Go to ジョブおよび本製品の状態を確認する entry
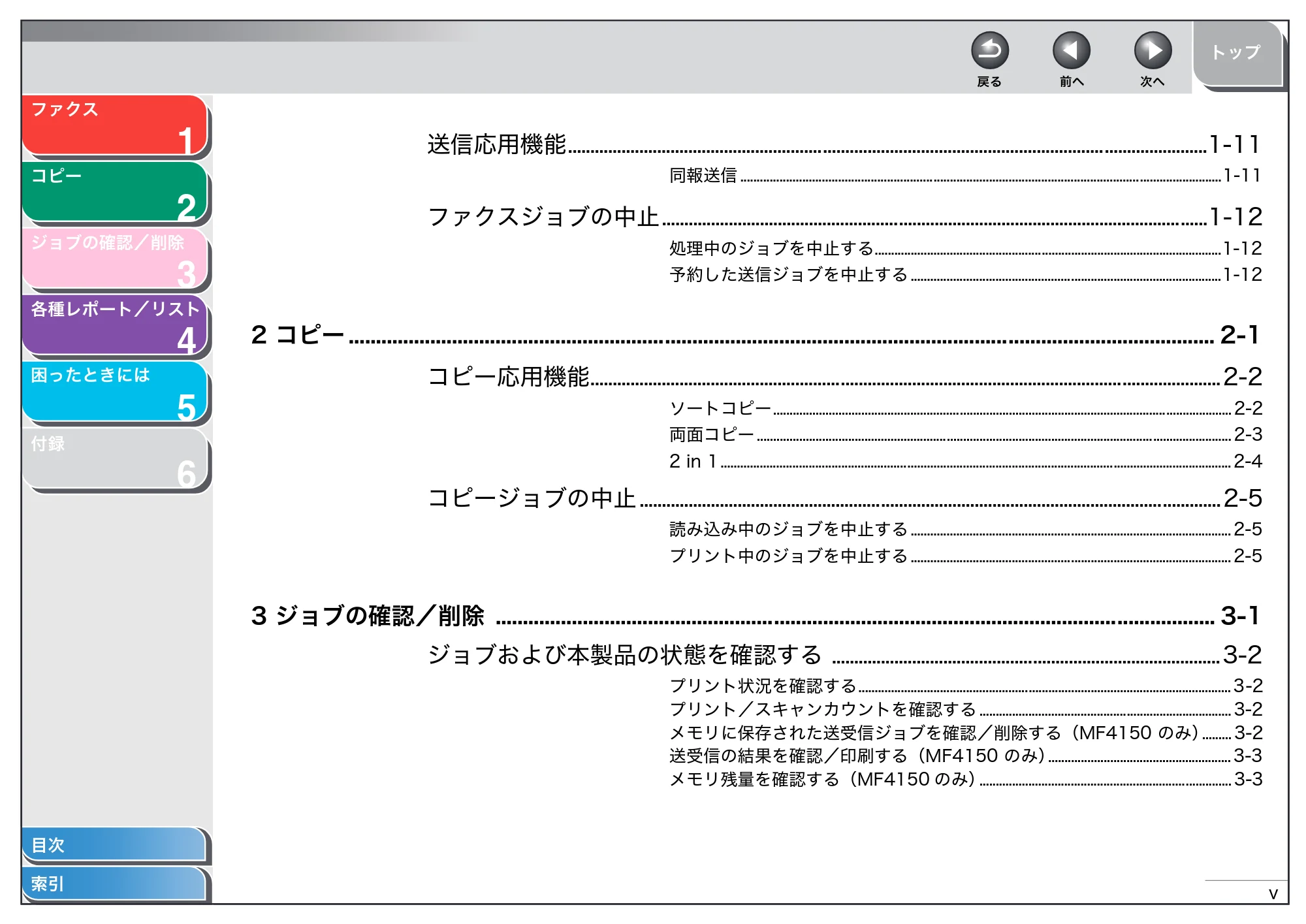 coord(845,655)
